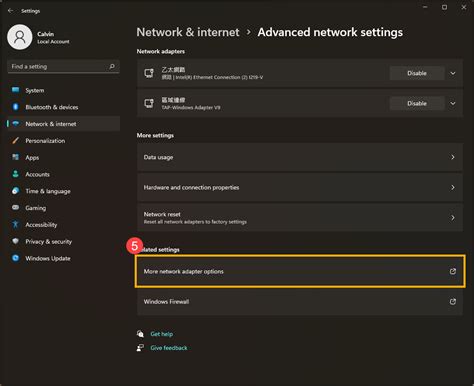Click the Give feedback icon
Viewport: 474px width, 386px height.
click(x=140, y=348)
